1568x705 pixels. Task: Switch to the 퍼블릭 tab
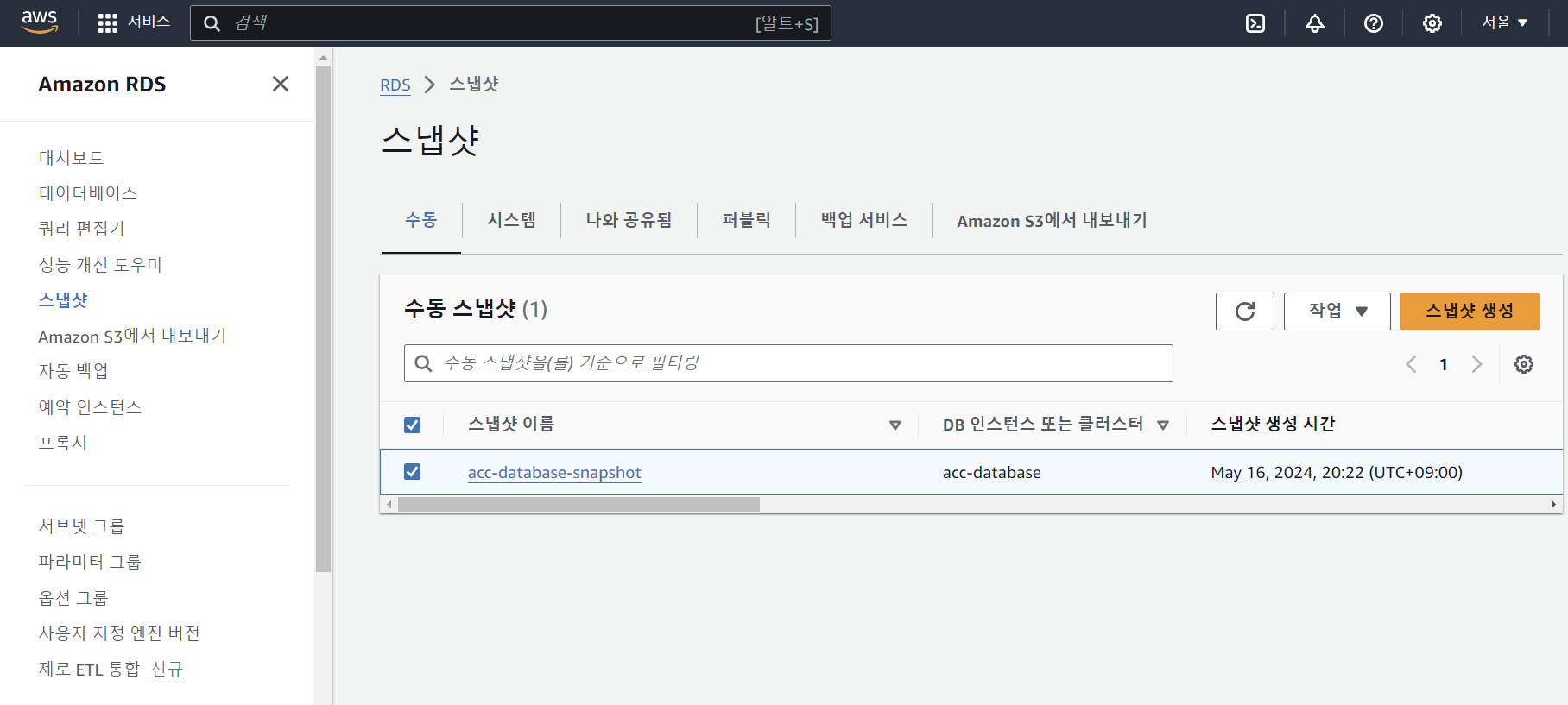(x=746, y=220)
